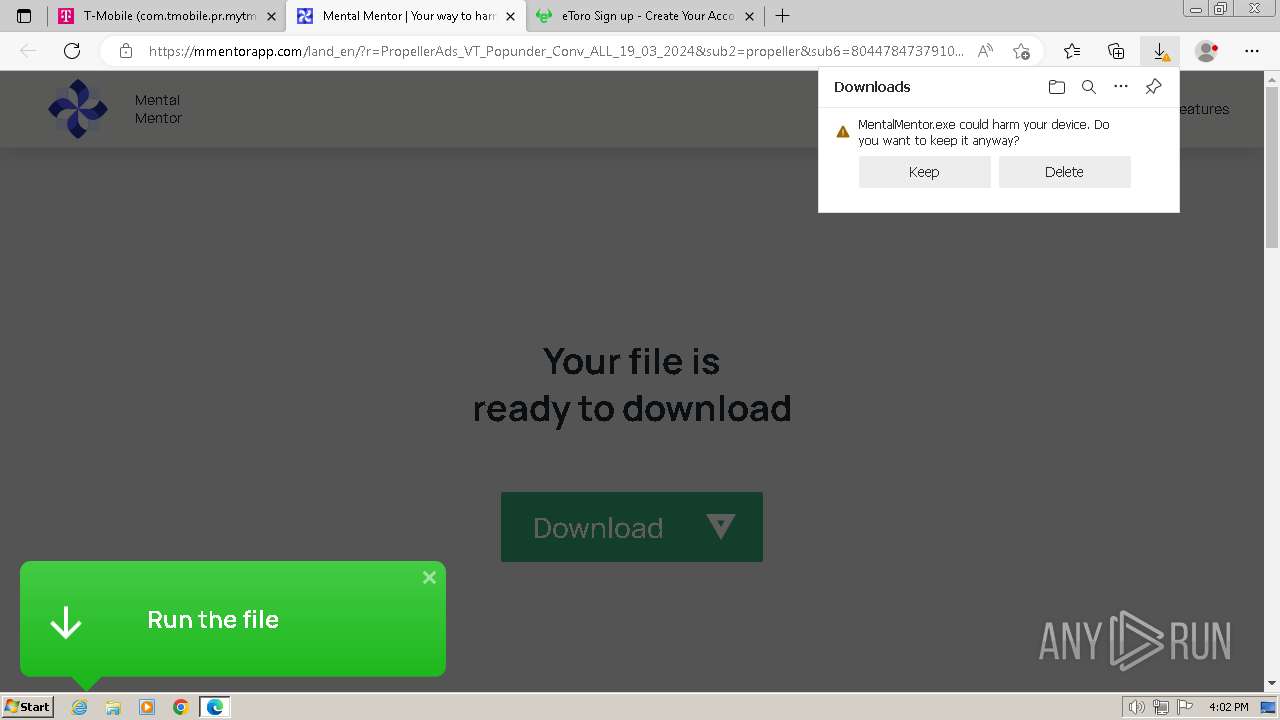1280x720 pixels.
Task: Launch Internet Explorer from taskbar
Action: pos(80,707)
